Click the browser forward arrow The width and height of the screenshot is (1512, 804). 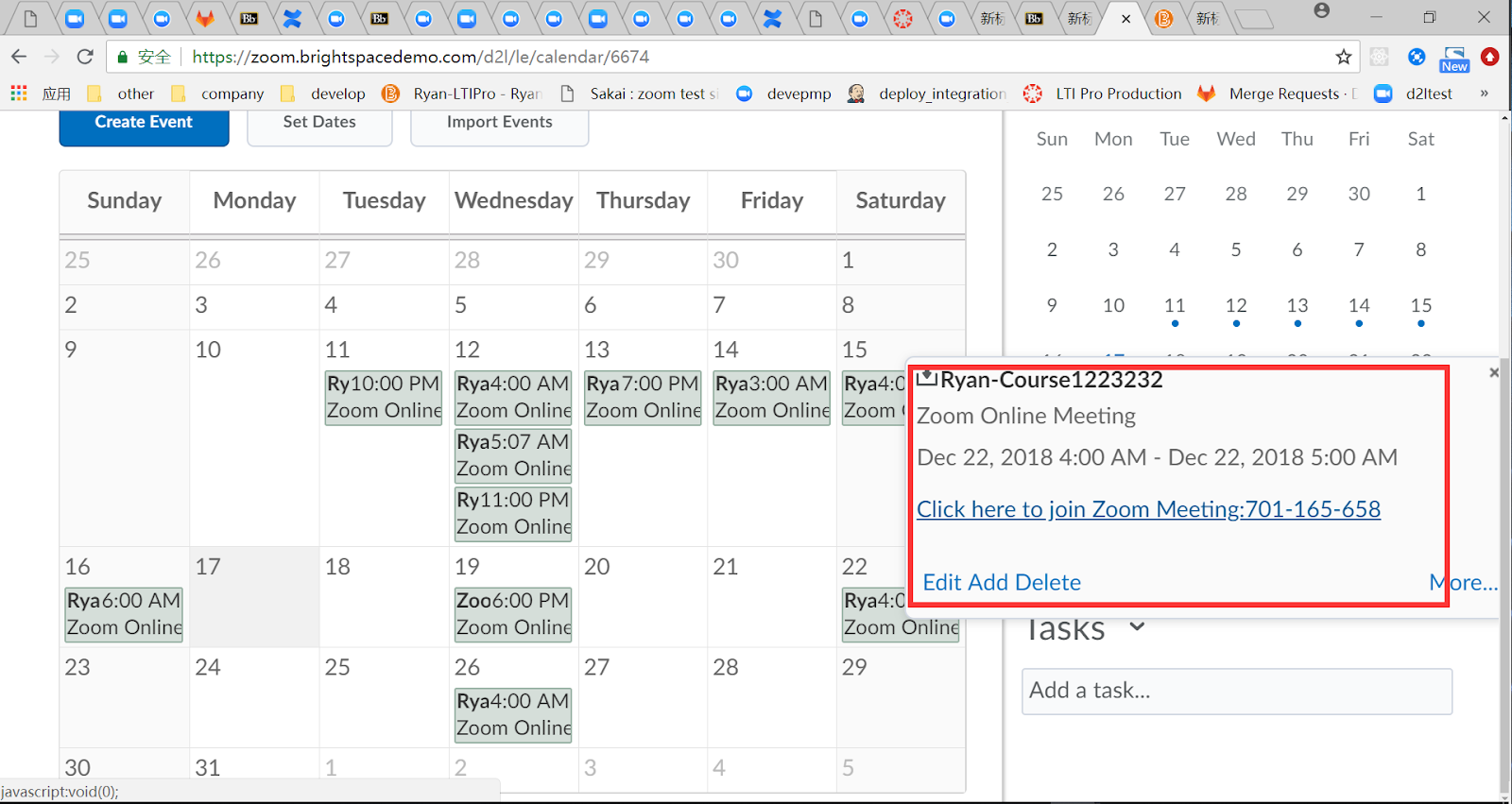(x=52, y=57)
